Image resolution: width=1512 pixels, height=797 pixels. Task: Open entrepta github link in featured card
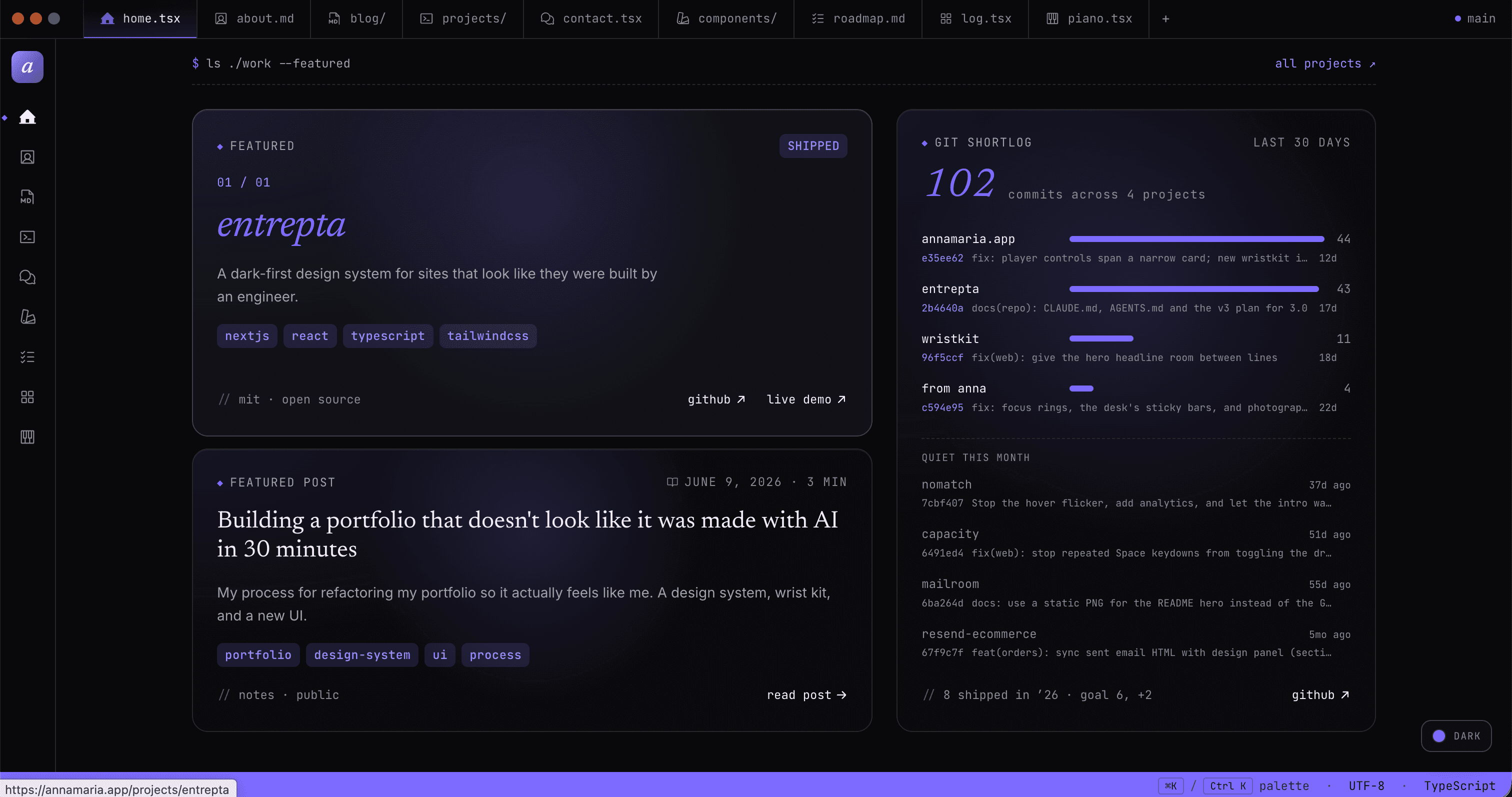point(716,399)
